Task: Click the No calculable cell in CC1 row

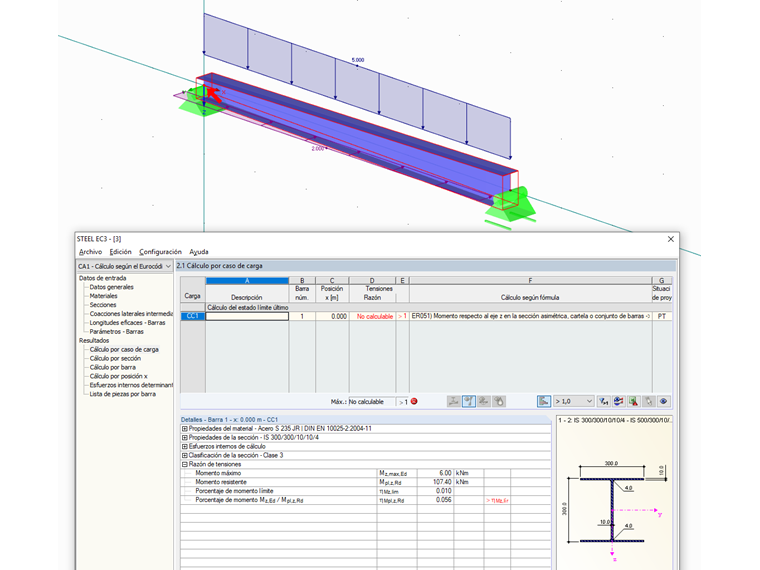Action: pos(372,316)
